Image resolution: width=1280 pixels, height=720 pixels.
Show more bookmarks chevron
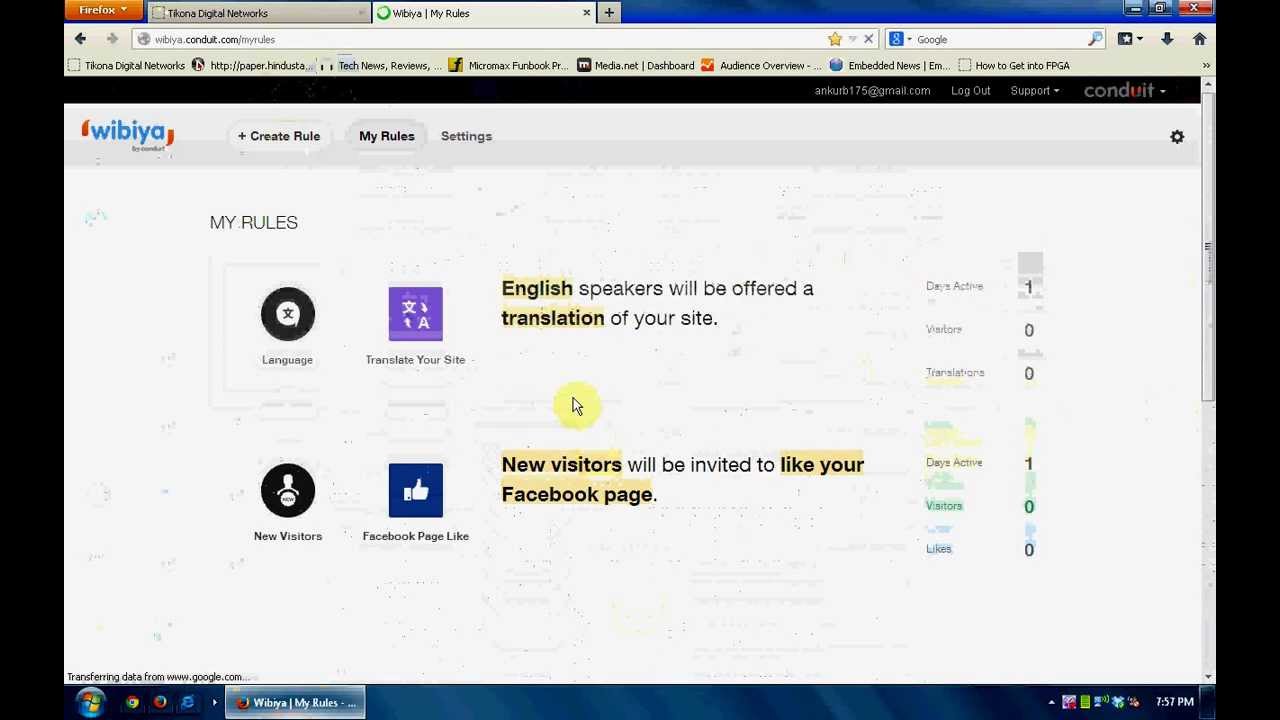click(1206, 65)
